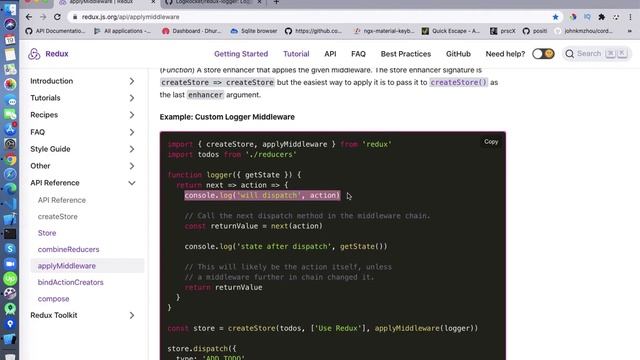Image resolution: width=640 pixels, height=360 pixels.
Task: Click "Example: Custom Logger Middleware" heading
Action: pyautogui.click(x=227, y=117)
